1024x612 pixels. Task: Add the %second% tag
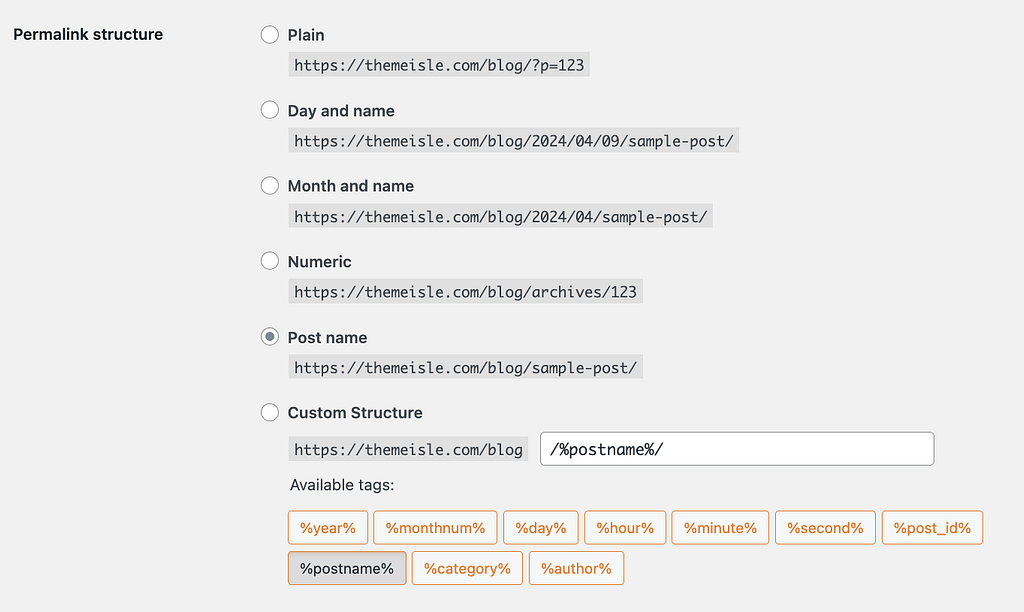click(825, 528)
